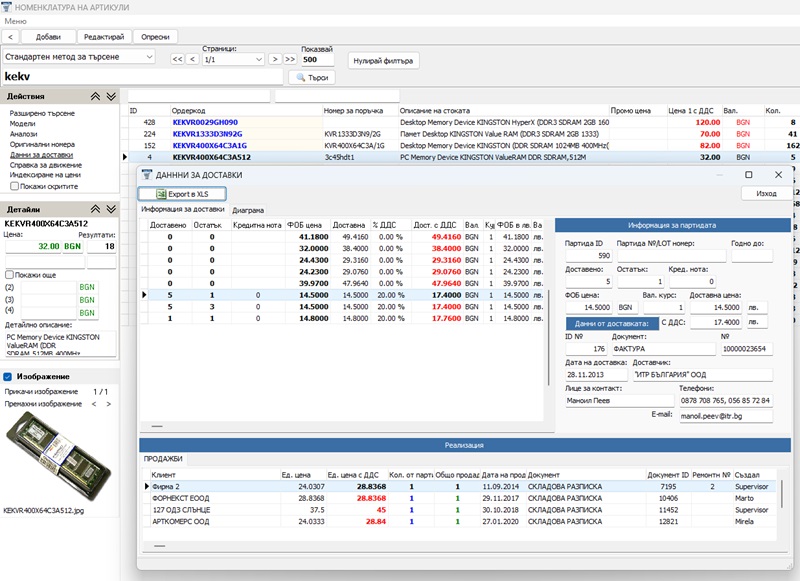This screenshot has height=581, width=800.
Task: Select article KEKVR1333D3N92G
Action: (x=207, y=134)
